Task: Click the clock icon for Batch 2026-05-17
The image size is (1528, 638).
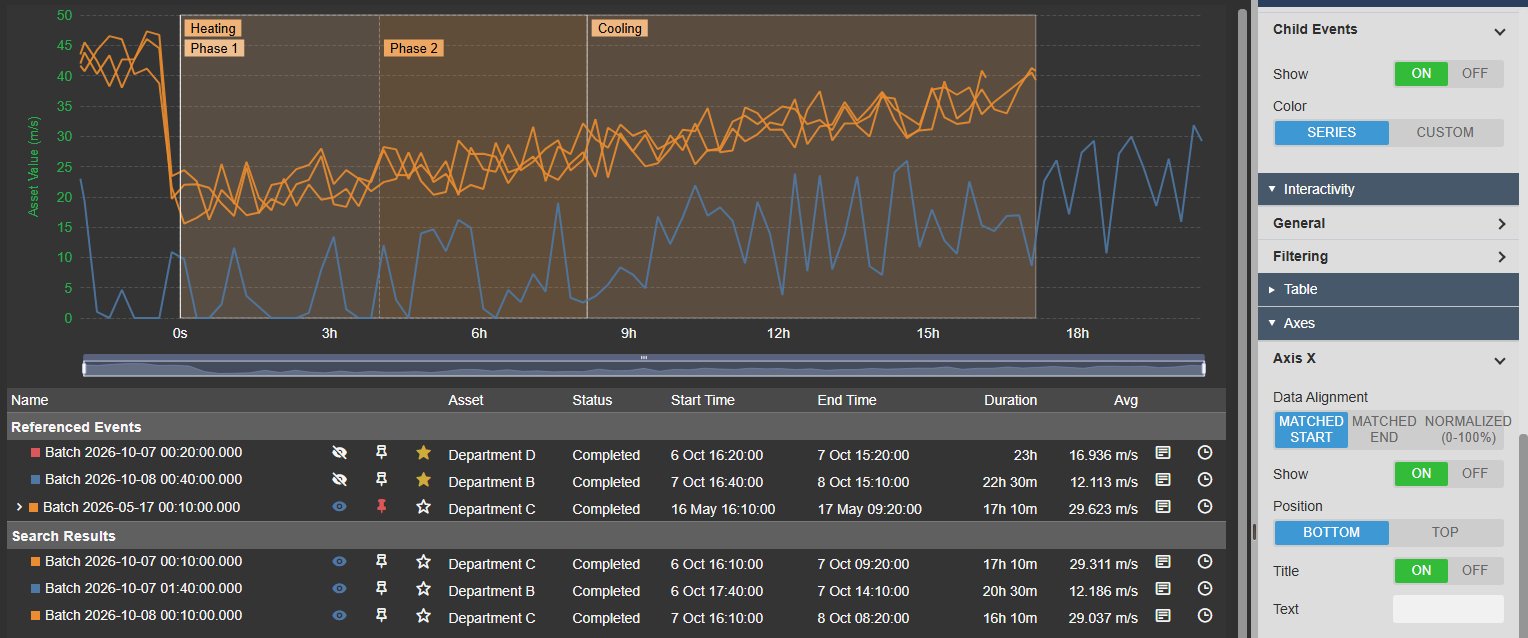Action: point(1205,507)
